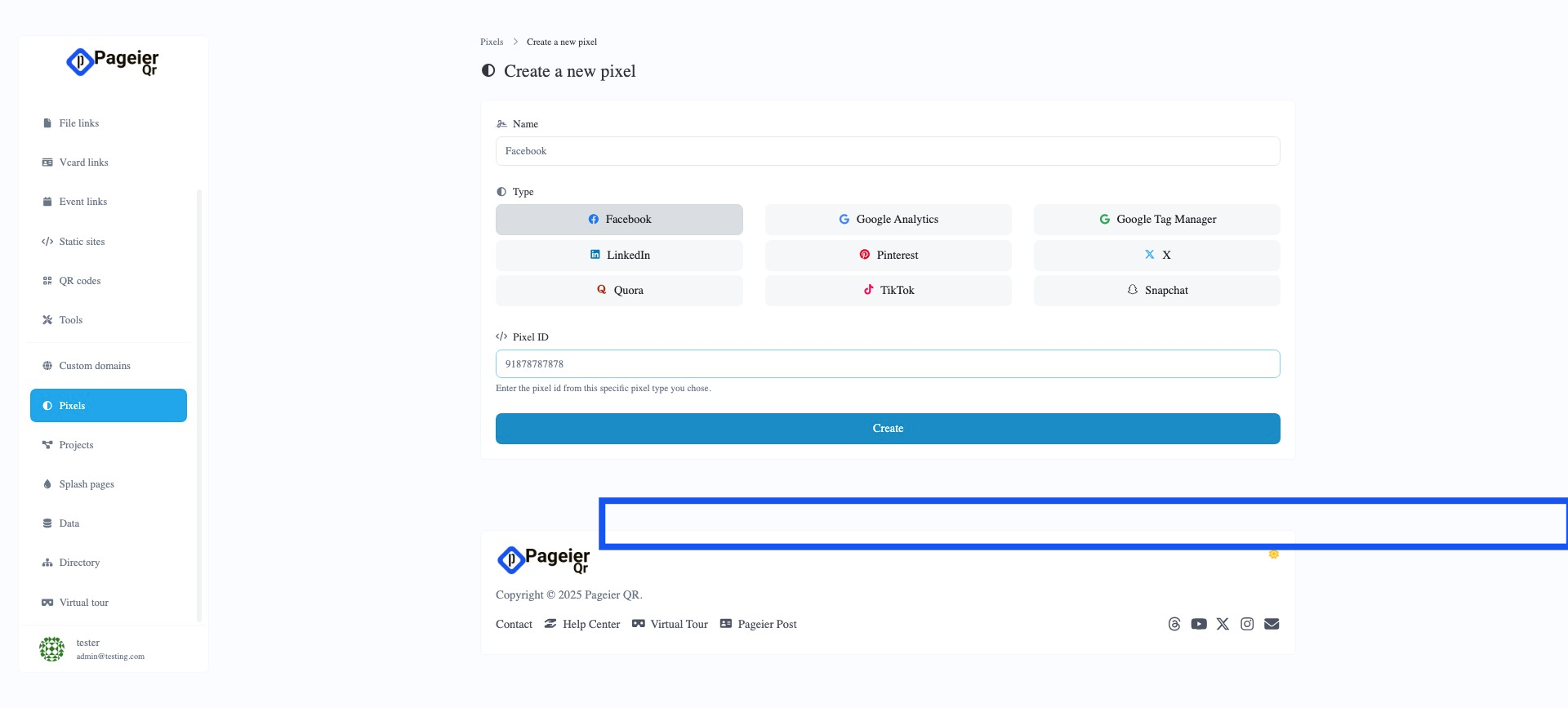Viewport: 1568px width, 708px height.
Task: Click into the Pixel ID field
Action: point(888,364)
